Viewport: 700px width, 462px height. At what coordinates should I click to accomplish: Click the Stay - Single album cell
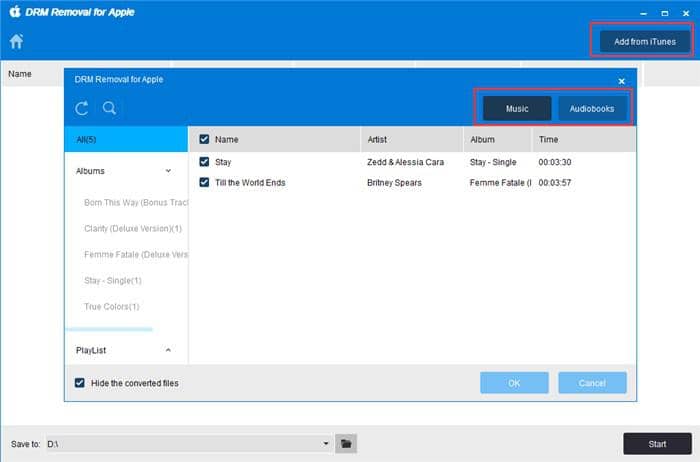click(x=493, y=162)
